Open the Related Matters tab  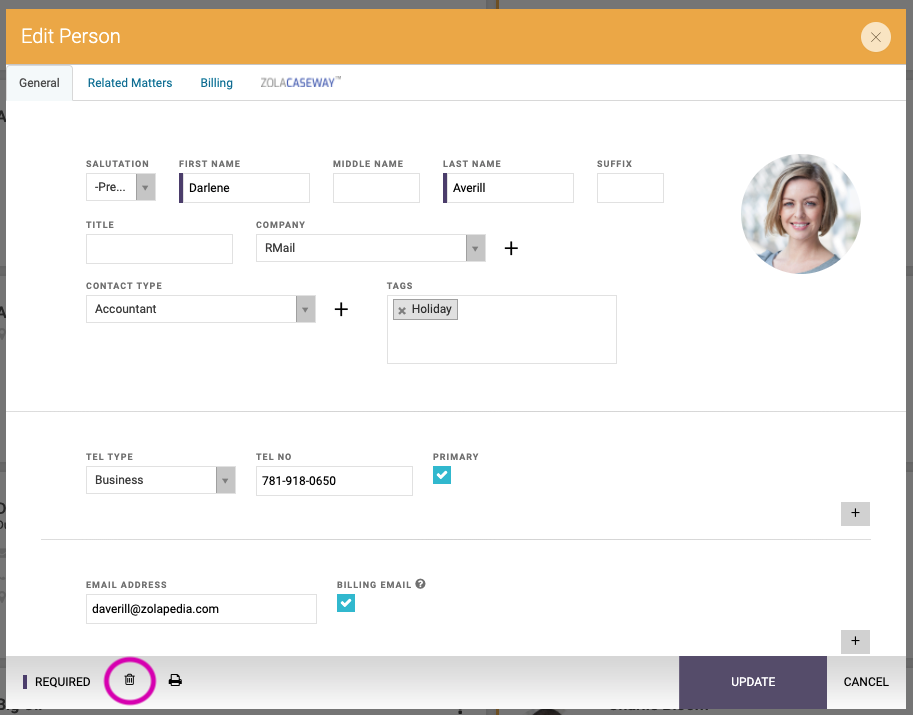(x=130, y=83)
